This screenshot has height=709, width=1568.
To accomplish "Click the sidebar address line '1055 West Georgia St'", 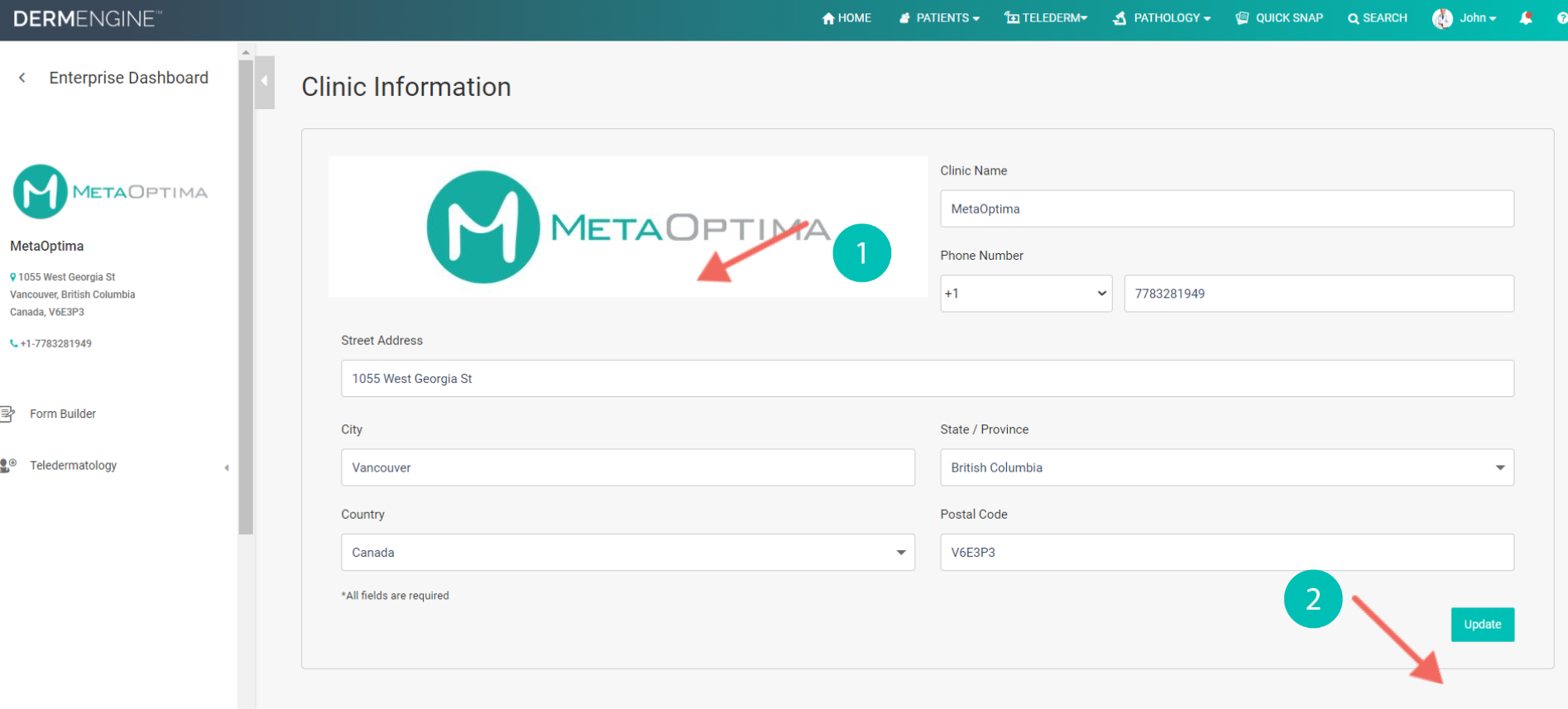I will click(x=67, y=277).
